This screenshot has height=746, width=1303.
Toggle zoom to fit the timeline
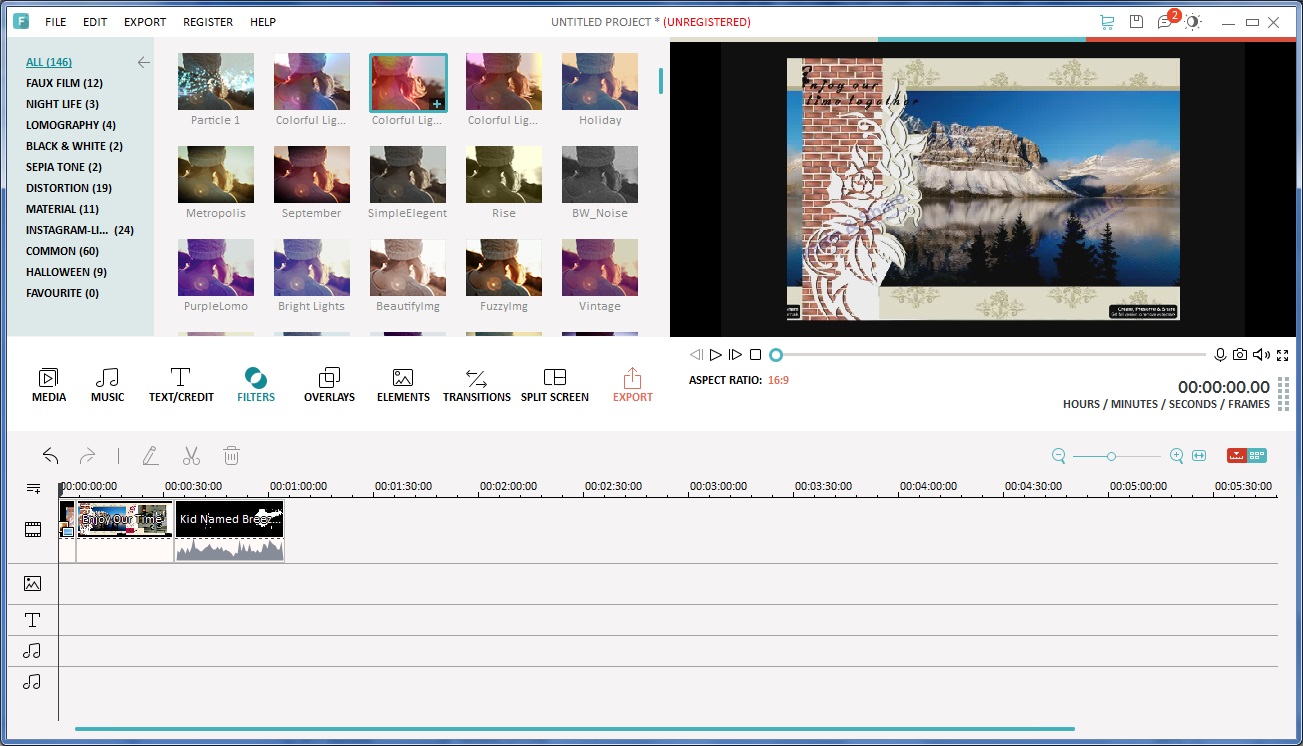[x=1198, y=455]
